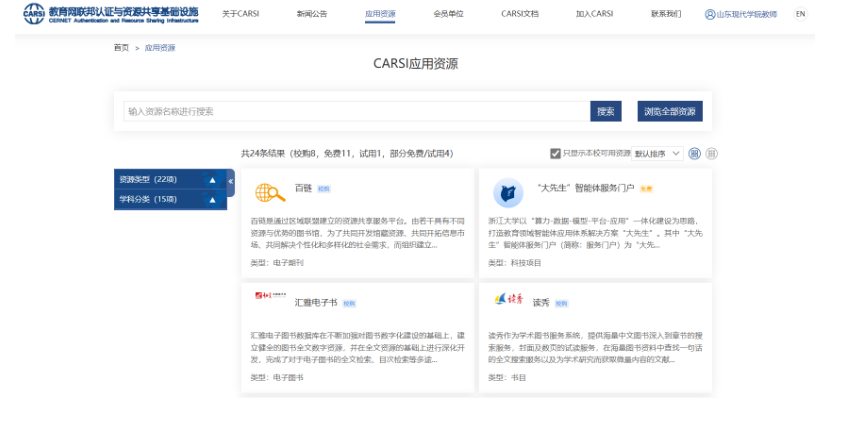847x431 pixels.
Task: Open the CARSI文档 navigation item
Action: tap(520, 14)
